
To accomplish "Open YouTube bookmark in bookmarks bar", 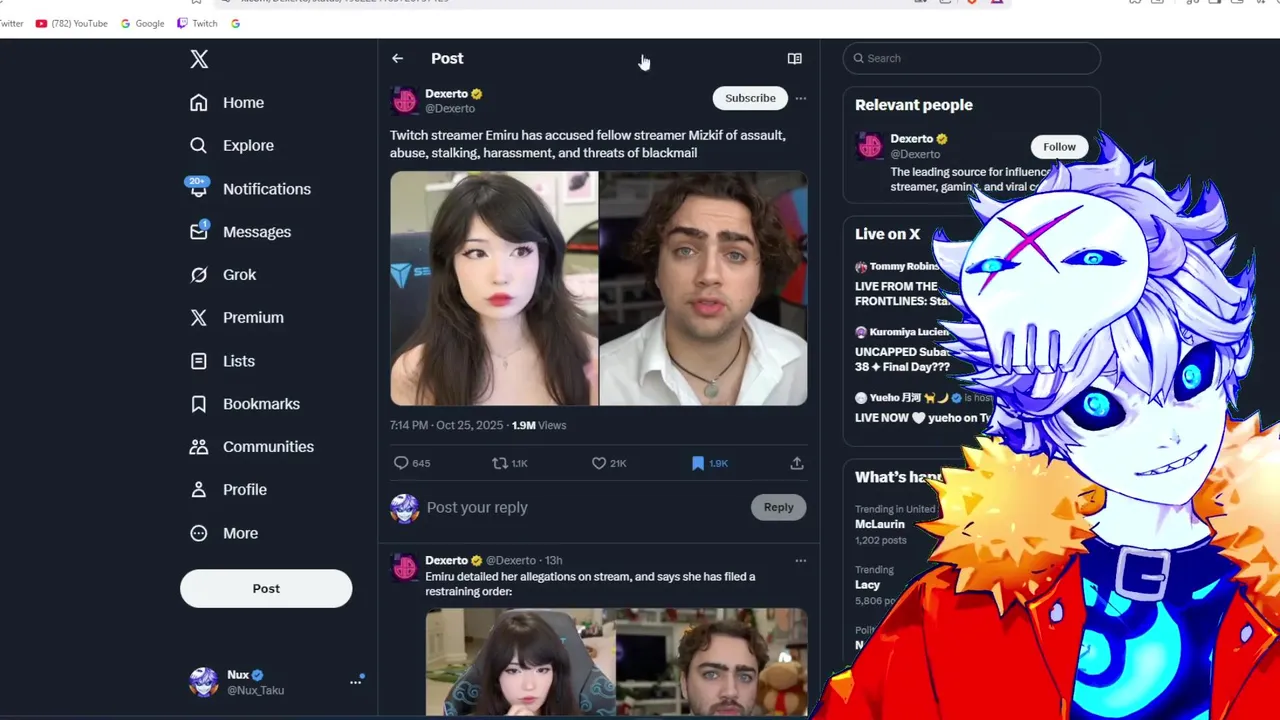I will pos(71,23).
